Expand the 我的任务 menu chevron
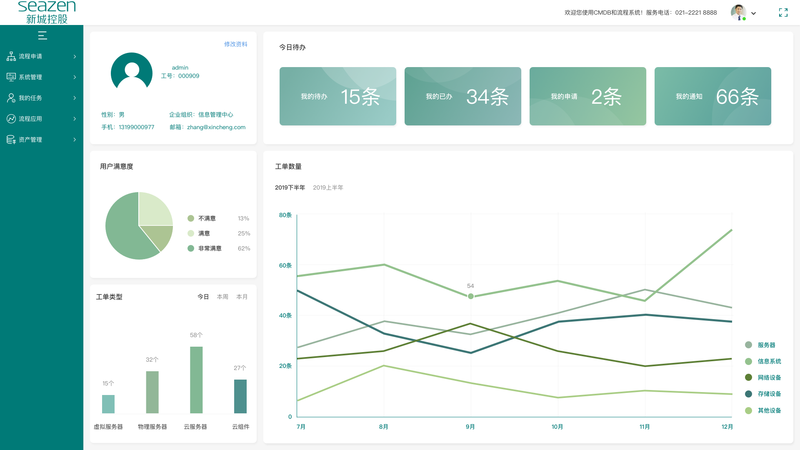Viewport: 800px width, 450px height. (x=74, y=97)
